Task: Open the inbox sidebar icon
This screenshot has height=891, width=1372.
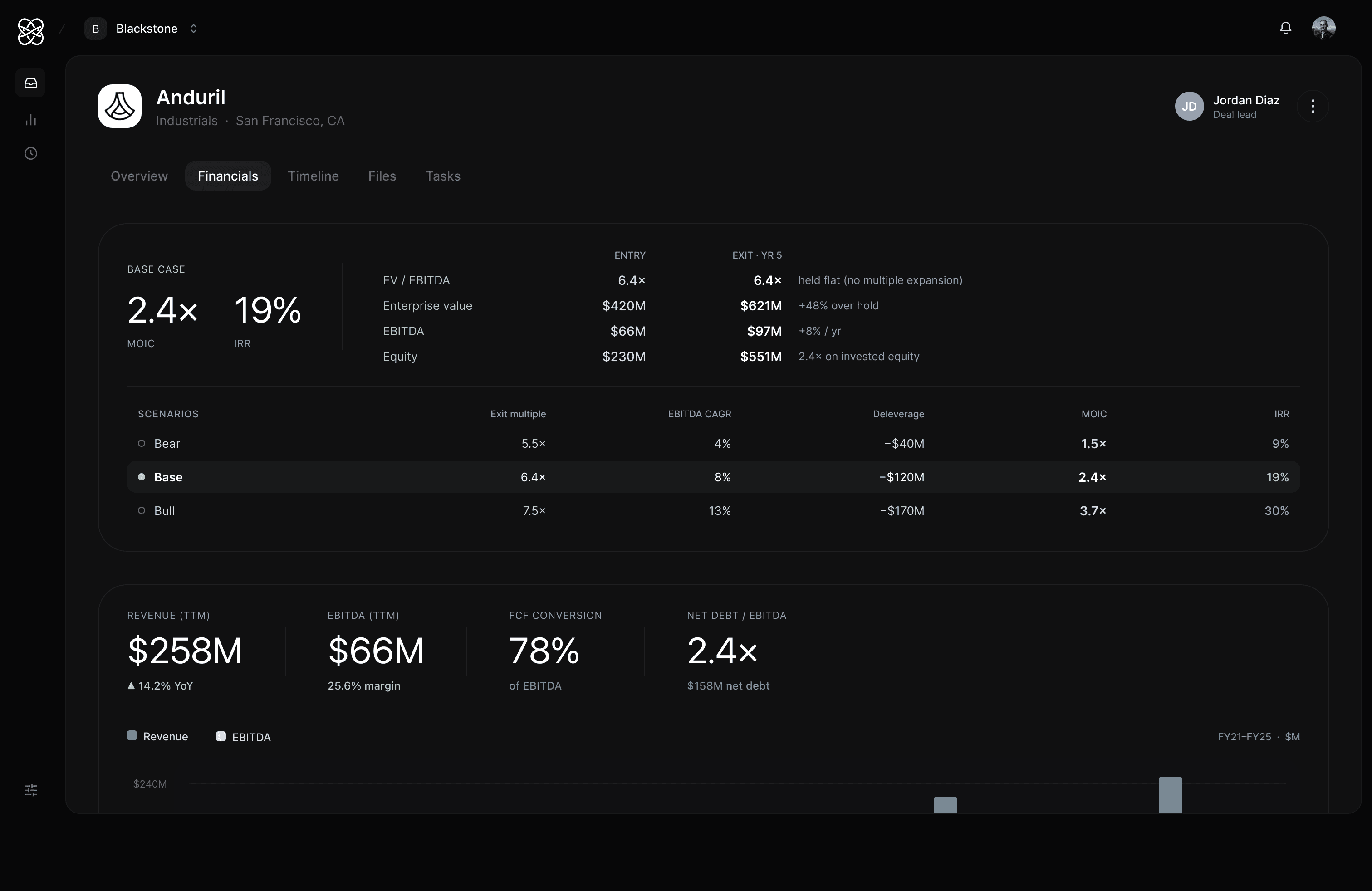Action: point(30,83)
